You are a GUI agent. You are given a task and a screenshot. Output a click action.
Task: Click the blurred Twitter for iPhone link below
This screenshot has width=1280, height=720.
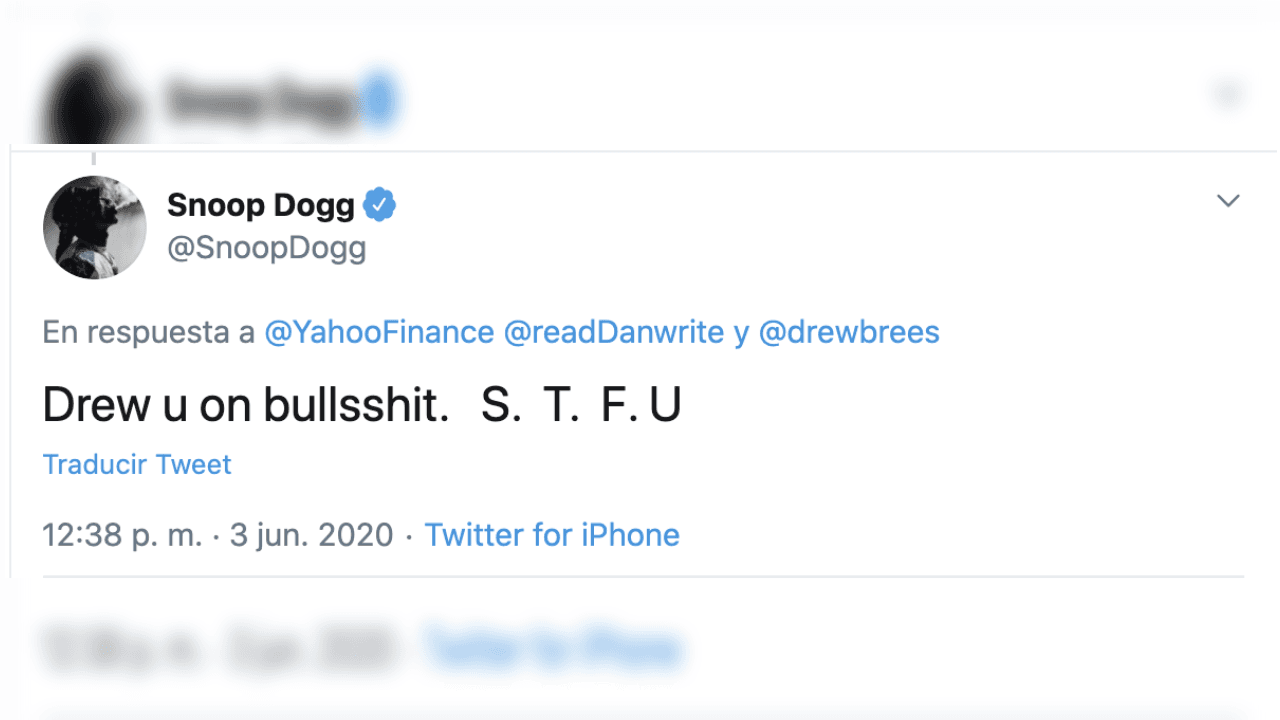[556, 648]
